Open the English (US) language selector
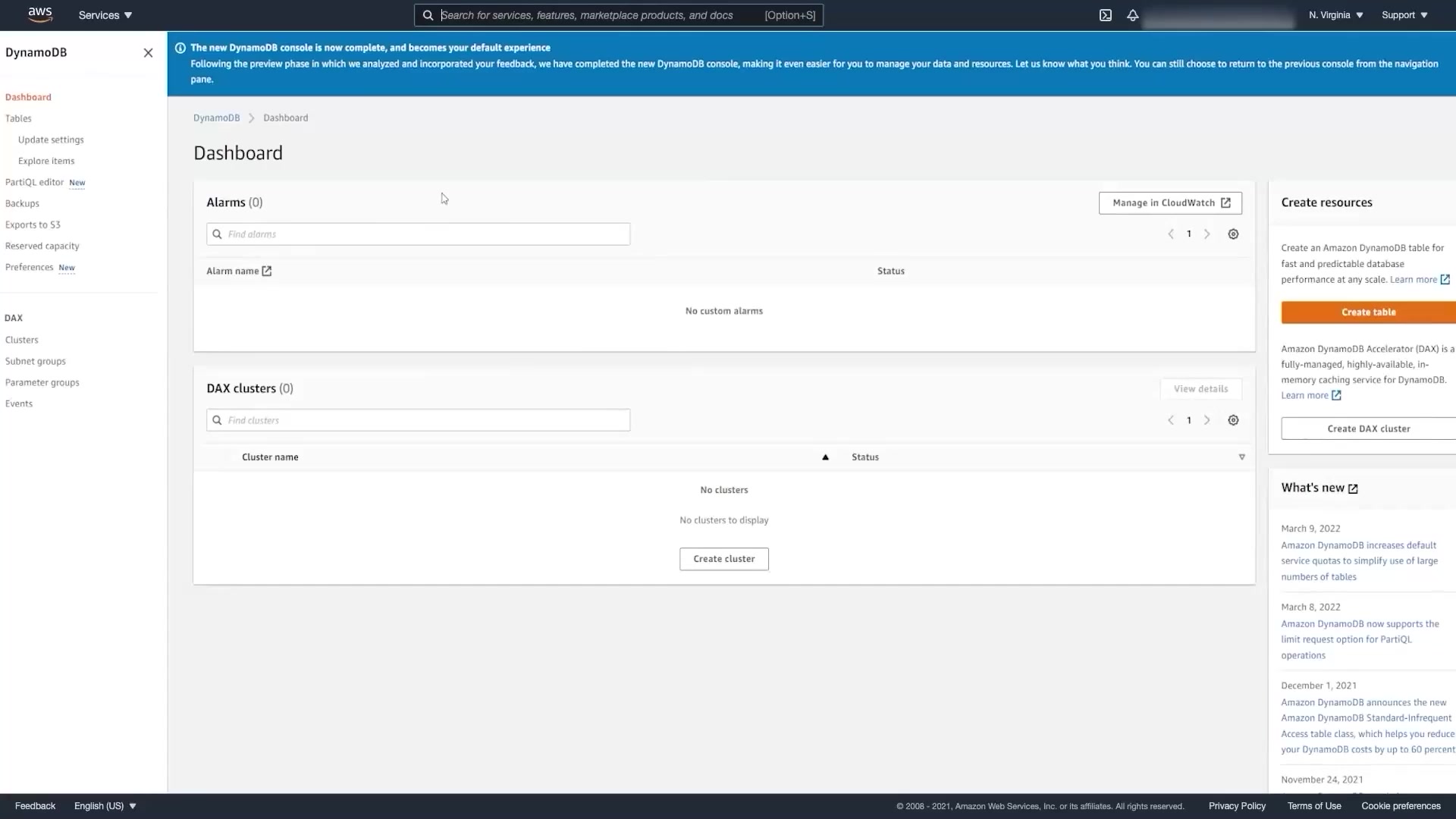Image resolution: width=1456 pixels, height=819 pixels. click(105, 806)
